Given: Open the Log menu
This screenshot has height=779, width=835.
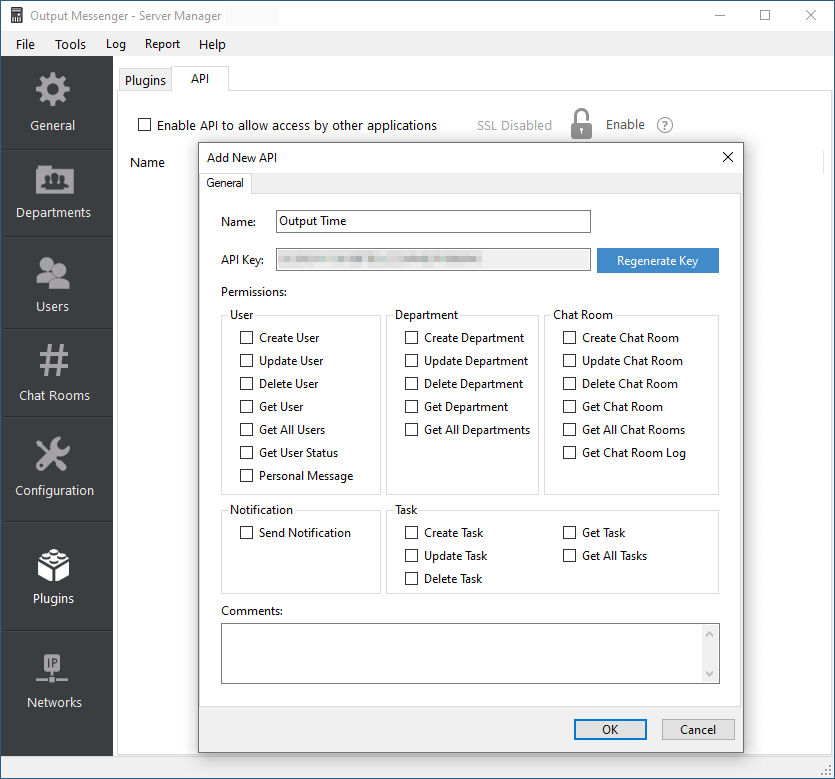Looking at the screenshot, I should (116, 44).
